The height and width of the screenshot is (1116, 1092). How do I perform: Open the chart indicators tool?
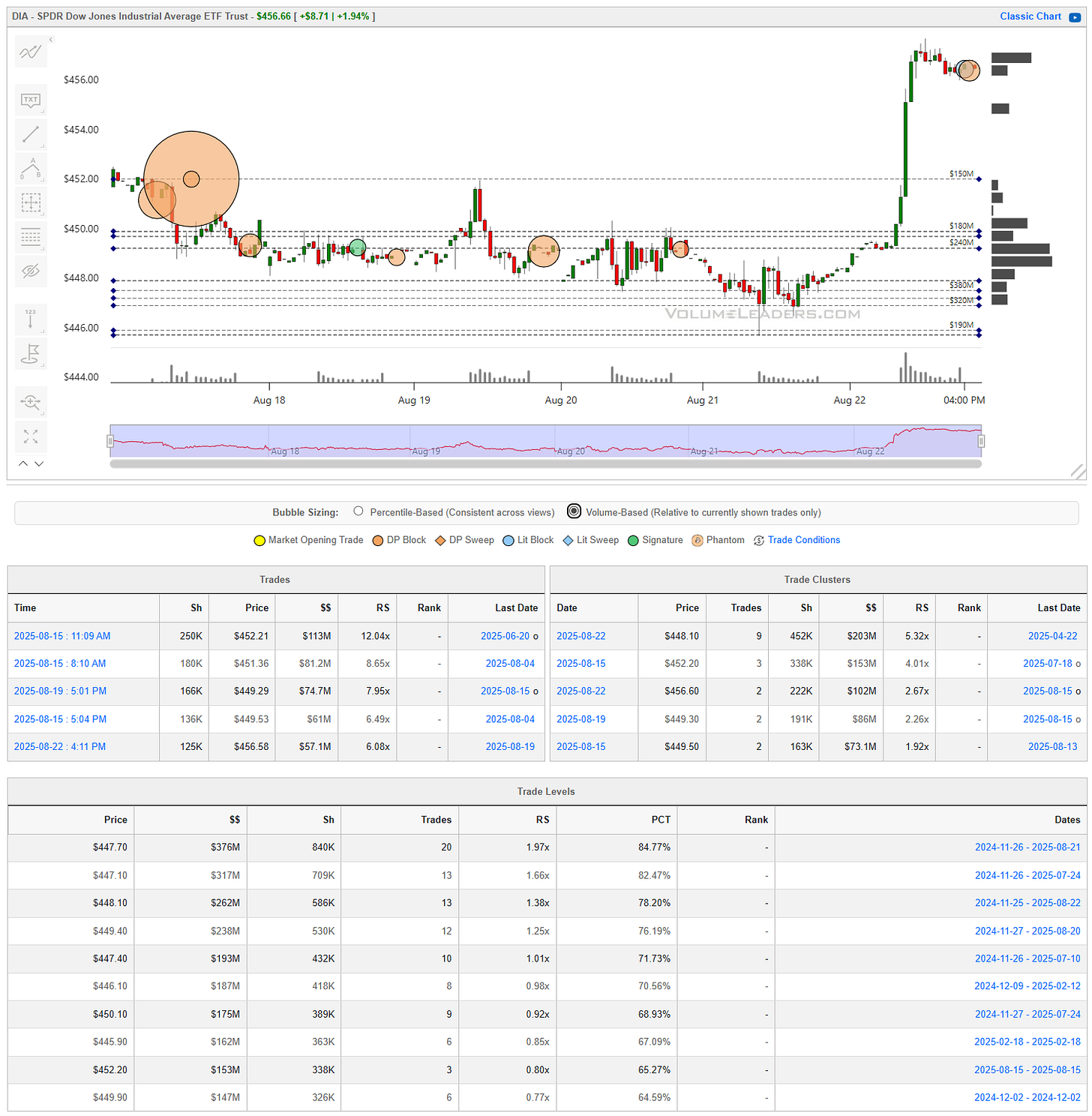(x=31, y=52)
